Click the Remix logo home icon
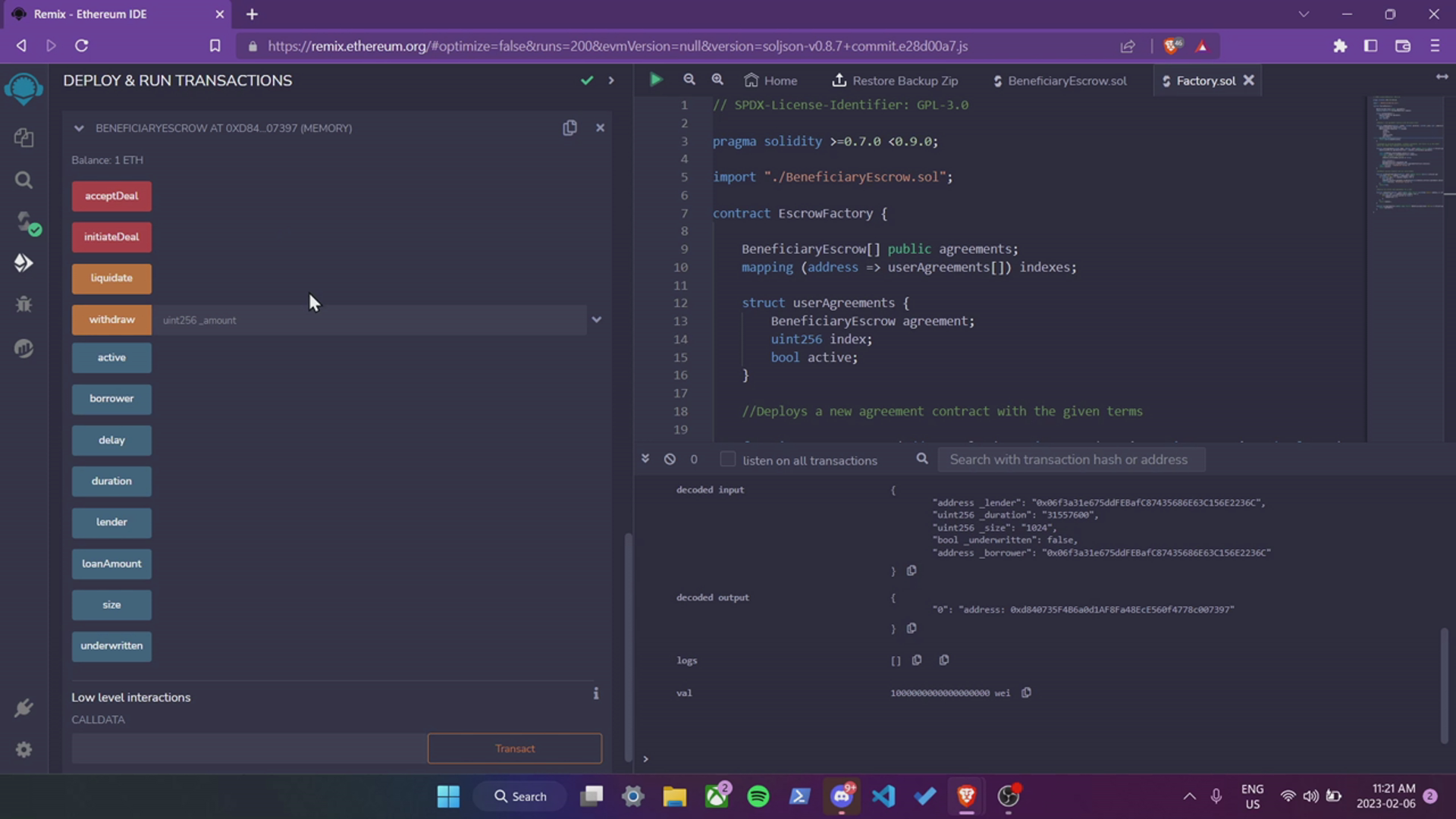 pos(24,89)
